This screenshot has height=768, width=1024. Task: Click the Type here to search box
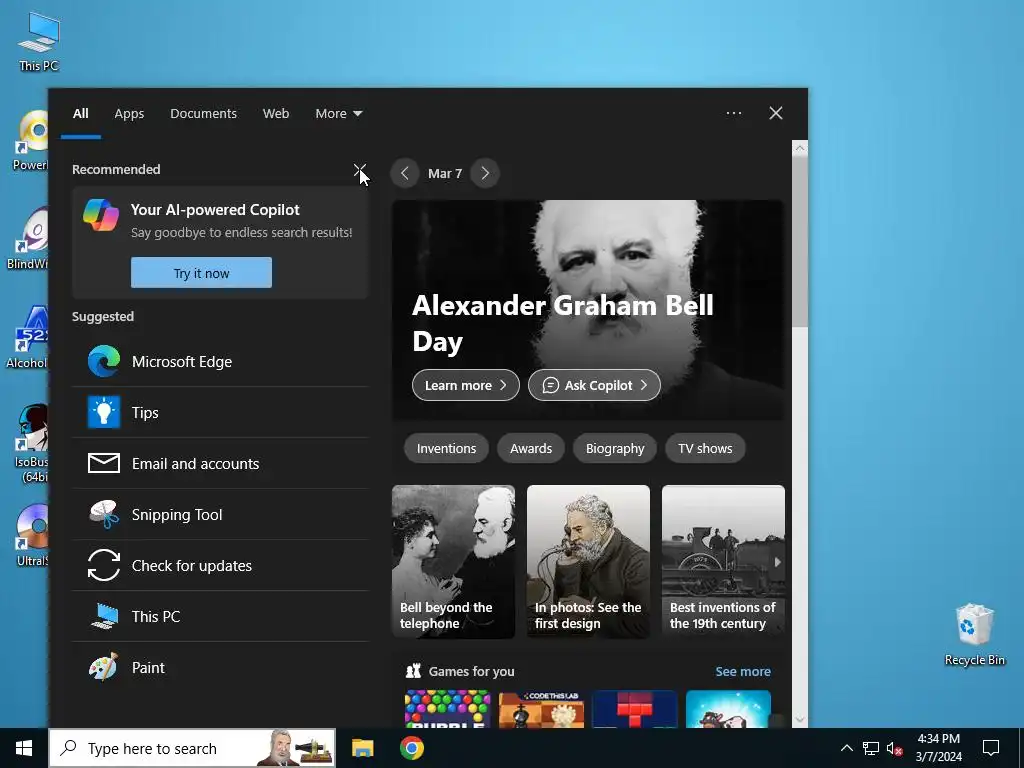192,748
